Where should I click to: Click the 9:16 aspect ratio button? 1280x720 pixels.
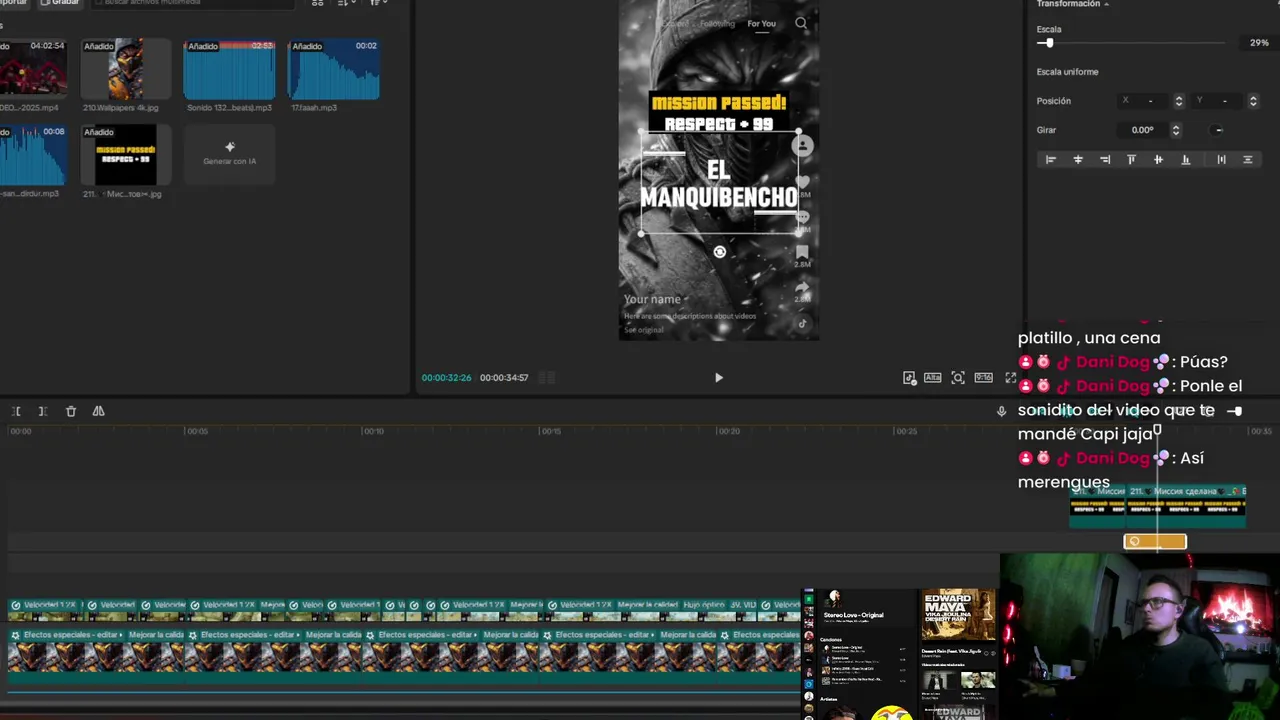pyautogui.click(x=984, y=378)
